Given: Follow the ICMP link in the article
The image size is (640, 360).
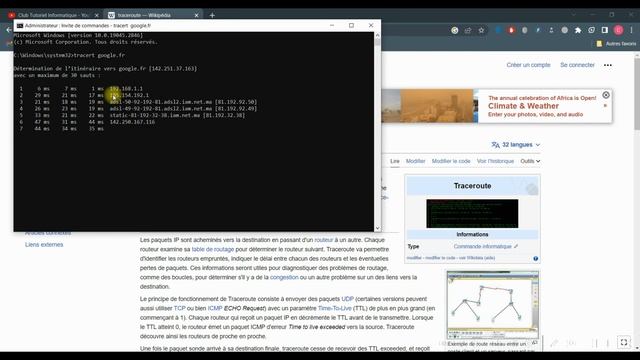Looking at the screenshot, I should coord(215,309).
